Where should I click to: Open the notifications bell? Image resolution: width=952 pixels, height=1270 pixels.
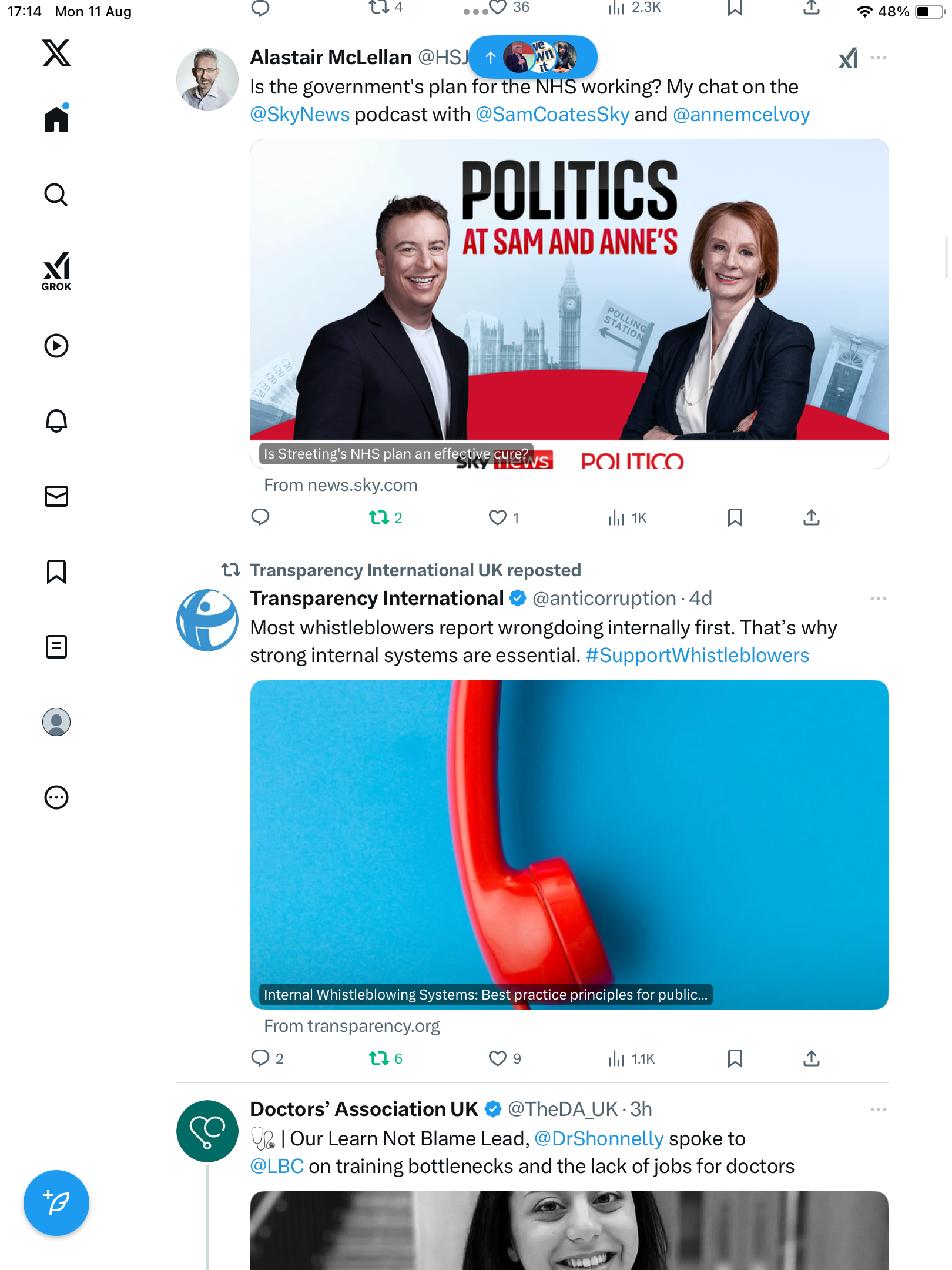point(56,420)
